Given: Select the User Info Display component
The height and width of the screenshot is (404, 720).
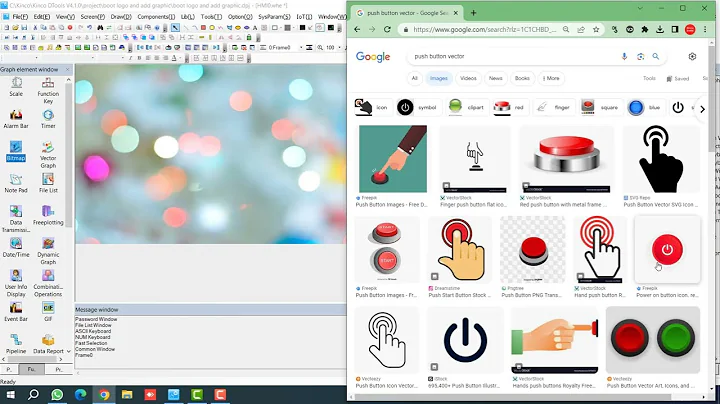Looking at the screenshot, I should pos(16,283).
